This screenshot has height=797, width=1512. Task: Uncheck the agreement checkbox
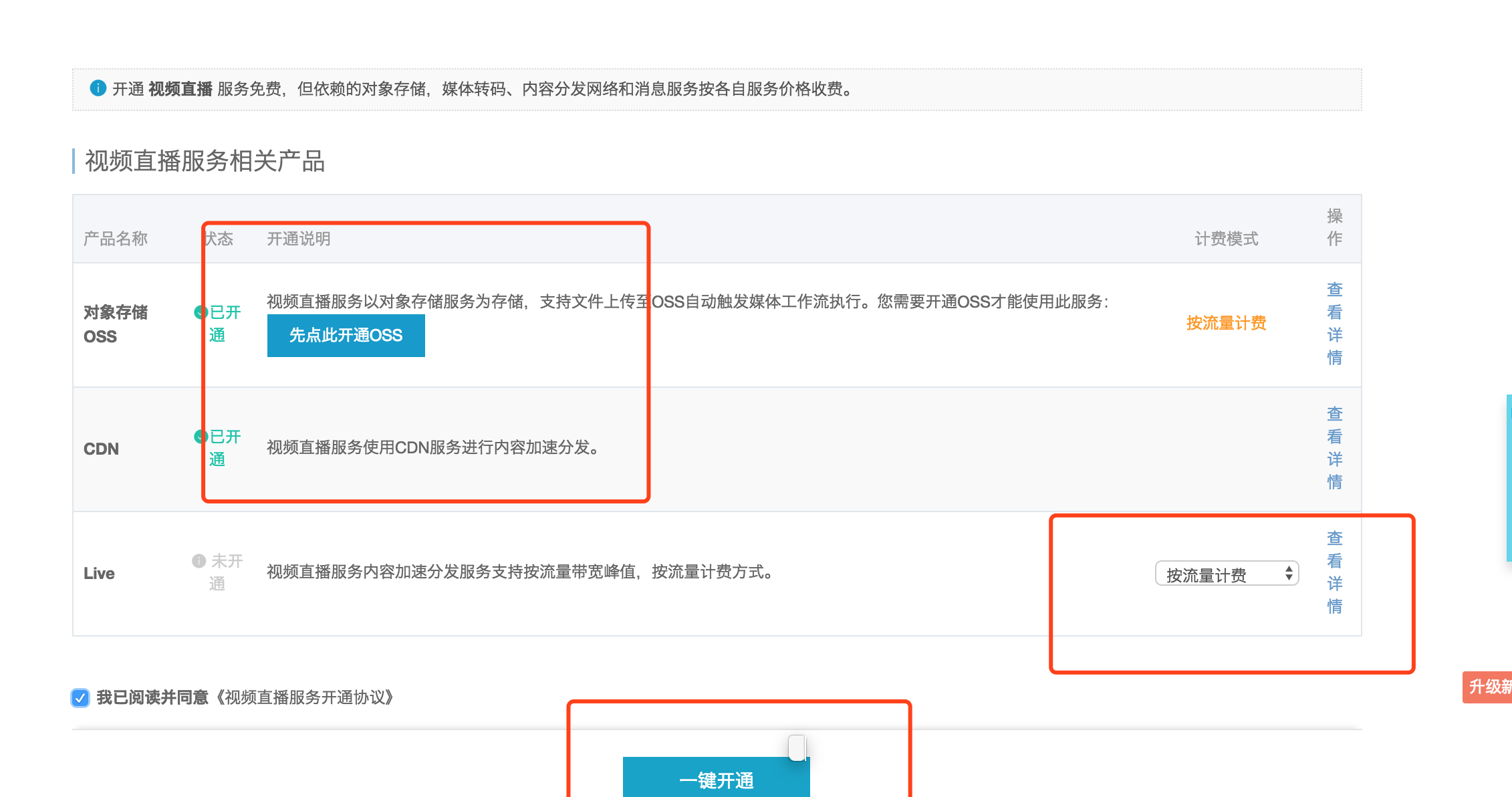[x=80, y=698]
